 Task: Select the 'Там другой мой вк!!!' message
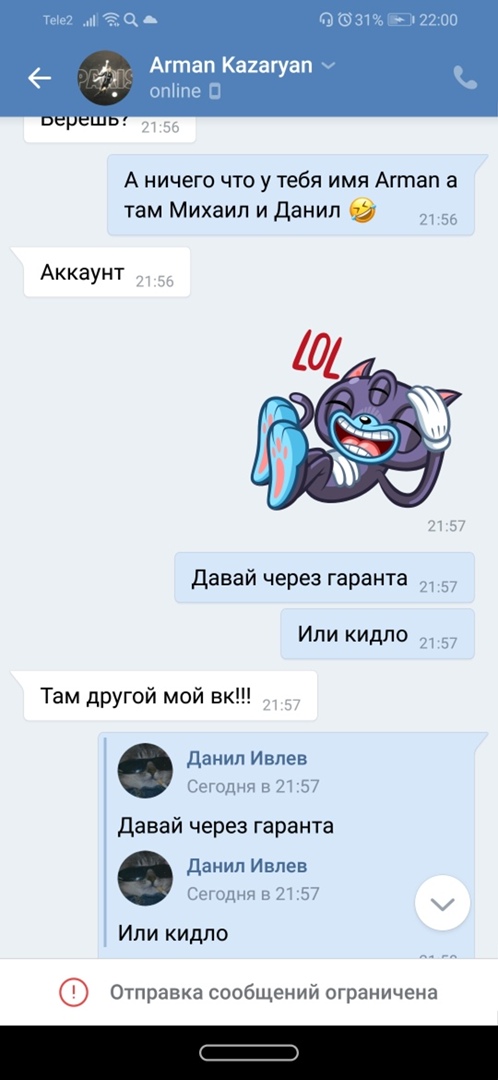170,696
